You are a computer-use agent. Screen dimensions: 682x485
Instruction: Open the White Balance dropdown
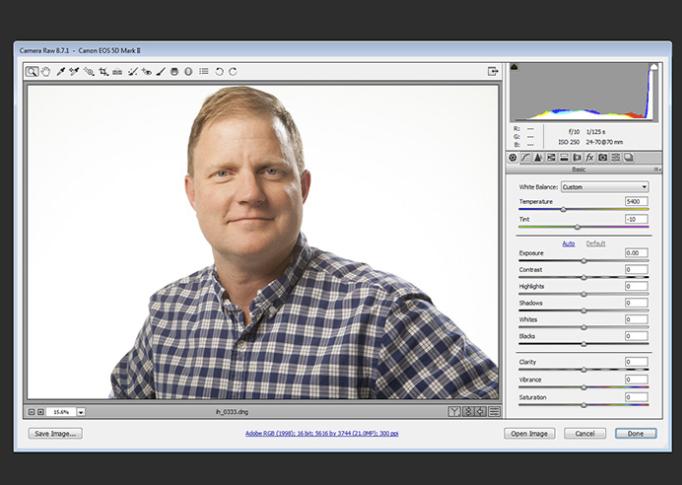coord(605,187)
